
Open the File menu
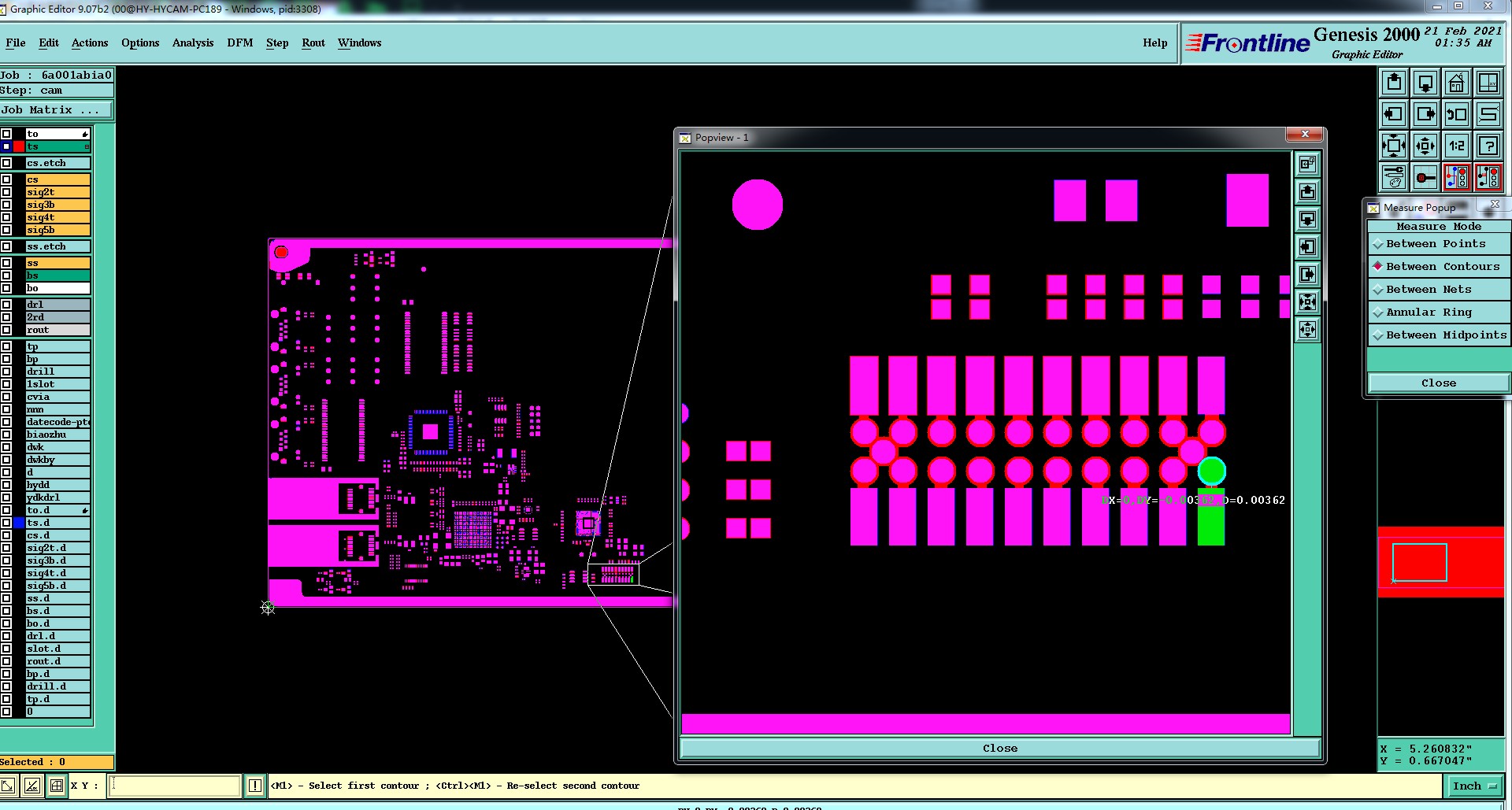(16, 43)
